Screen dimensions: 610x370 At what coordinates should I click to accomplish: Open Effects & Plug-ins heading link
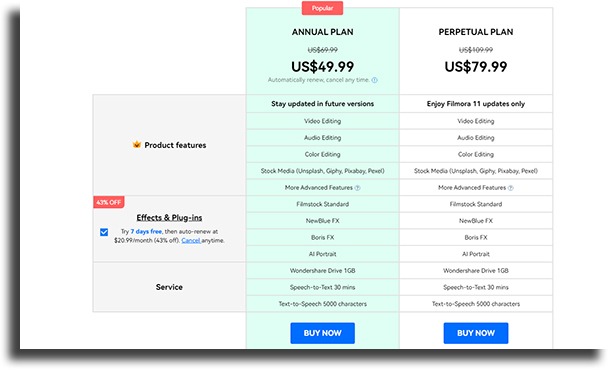(x=169, y=217)
